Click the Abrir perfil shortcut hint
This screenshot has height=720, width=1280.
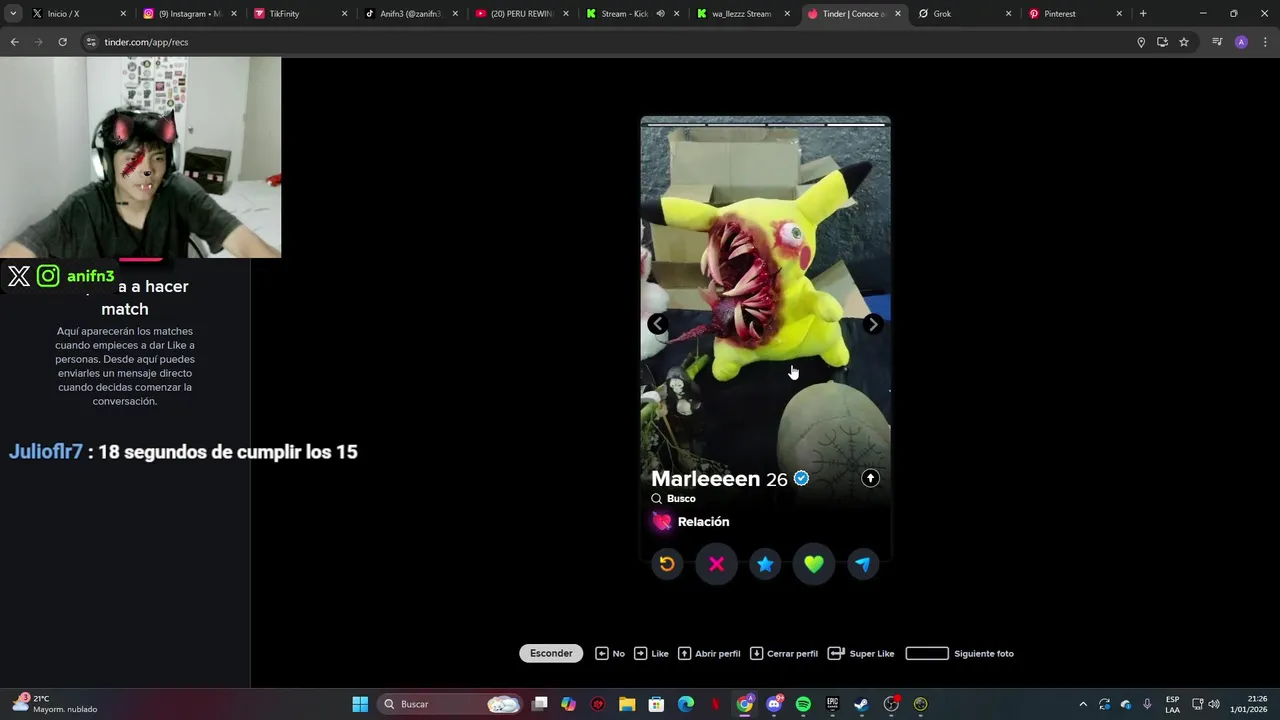pyautogui.click(x=709, y=654)
